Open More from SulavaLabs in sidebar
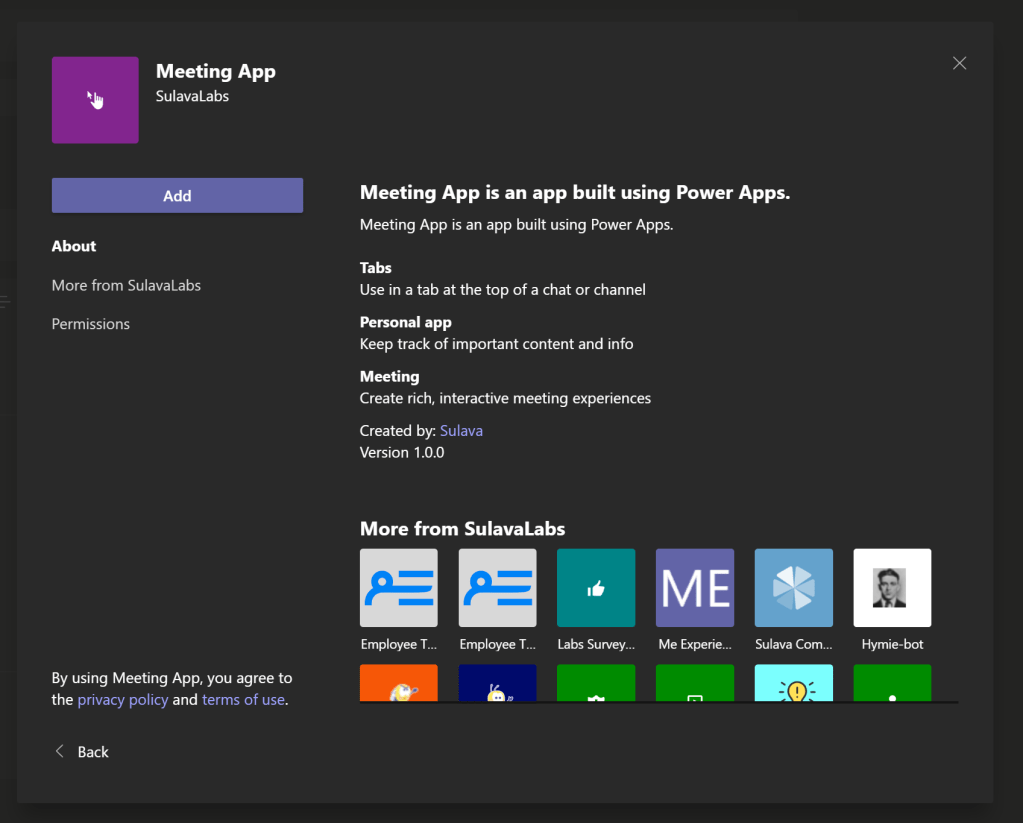This screenshot has height=823, width=1023. coord(126,285)
